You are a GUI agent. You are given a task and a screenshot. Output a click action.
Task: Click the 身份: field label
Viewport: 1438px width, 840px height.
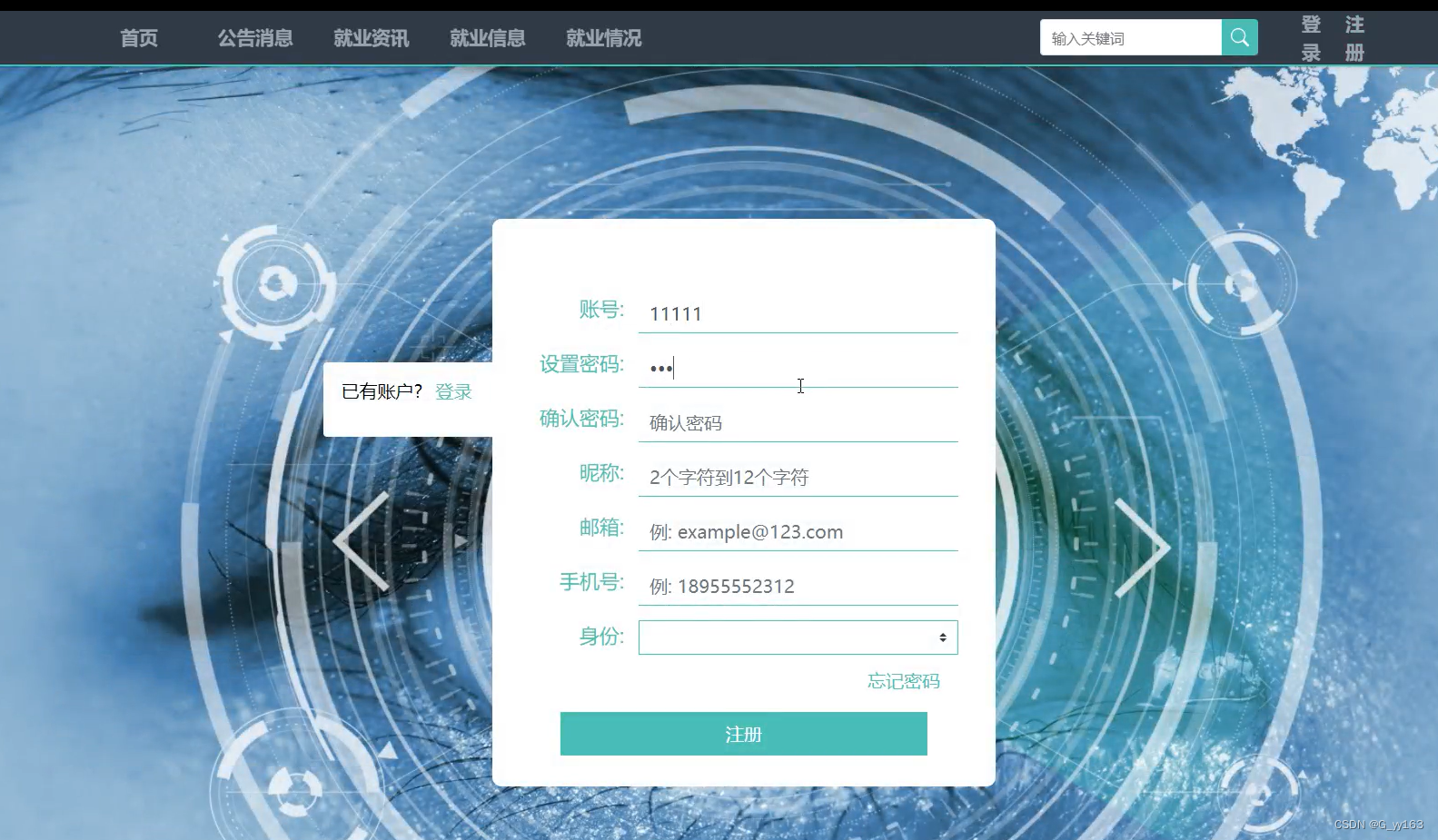601,637
